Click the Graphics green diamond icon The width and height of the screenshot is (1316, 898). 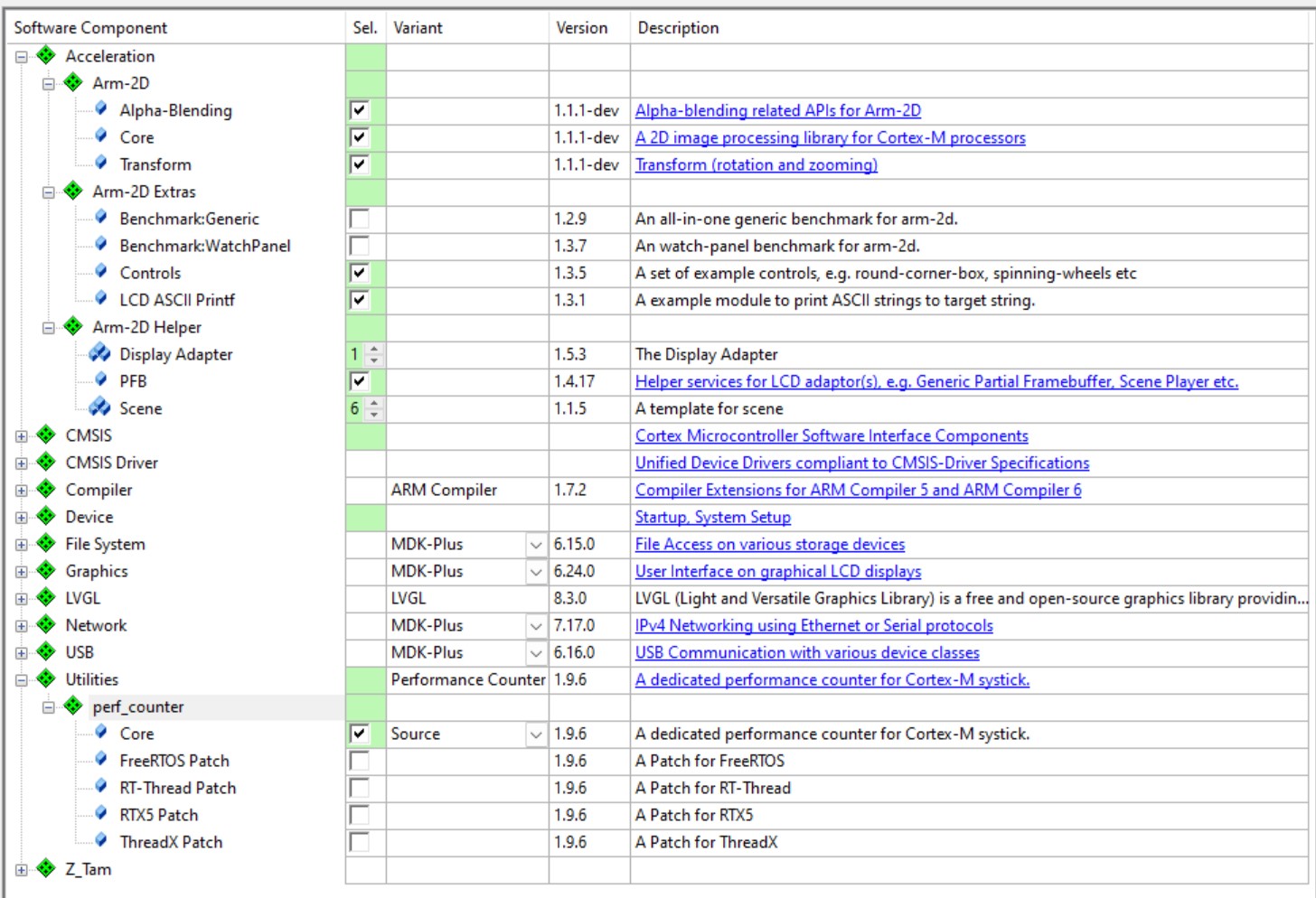click(x=46, y=571)
